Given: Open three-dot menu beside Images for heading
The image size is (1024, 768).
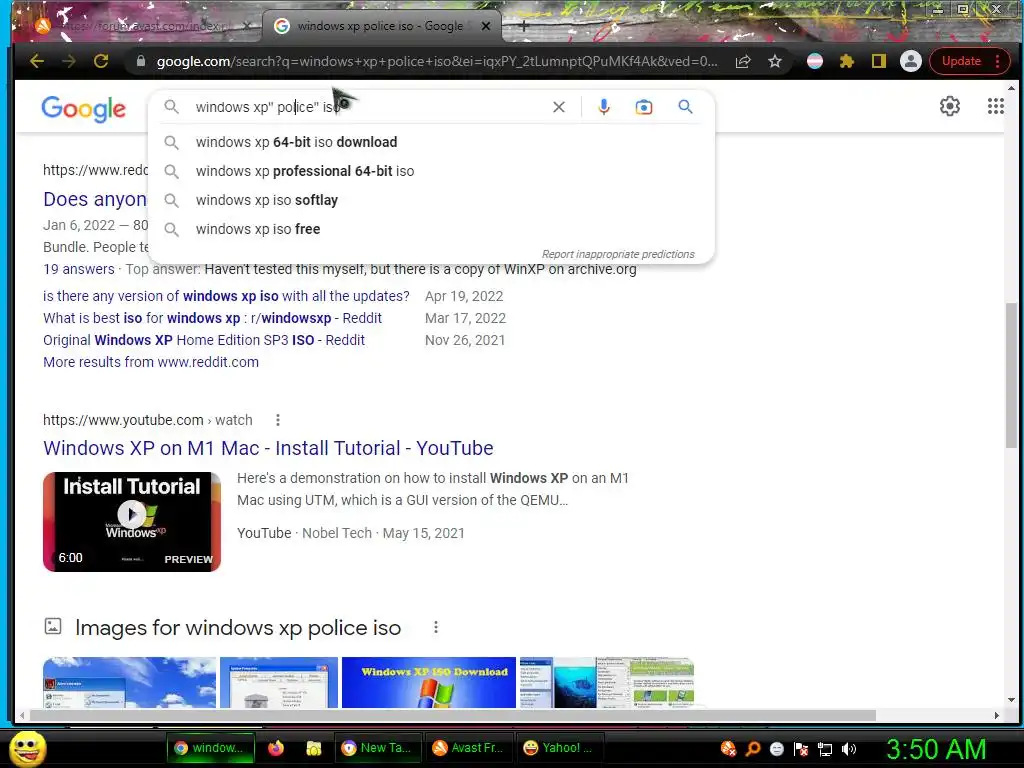Looking at the screenshot, I should coord(436,628).
